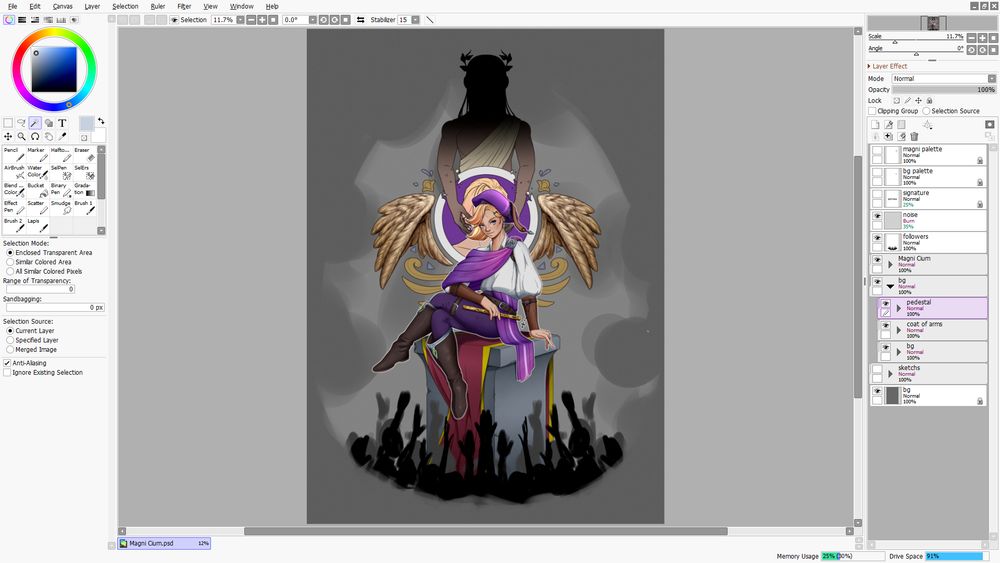1000x563 pixels.
Task: Adjust the layer Opacity slider
Action: (944, 90)
